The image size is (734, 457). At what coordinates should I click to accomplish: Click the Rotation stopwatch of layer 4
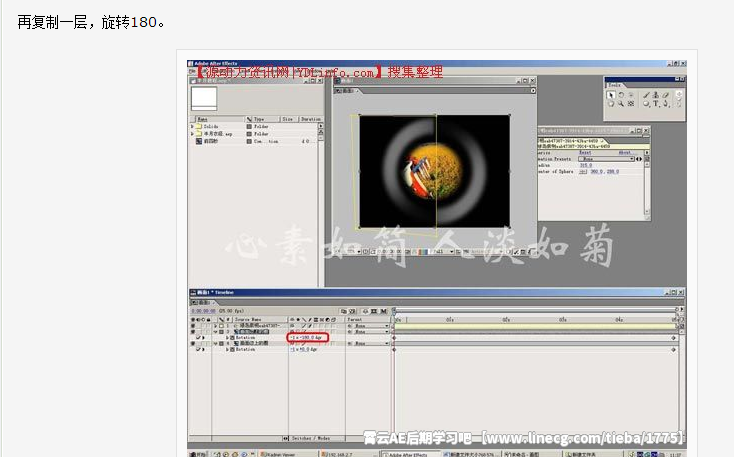(x=233, y=349)
